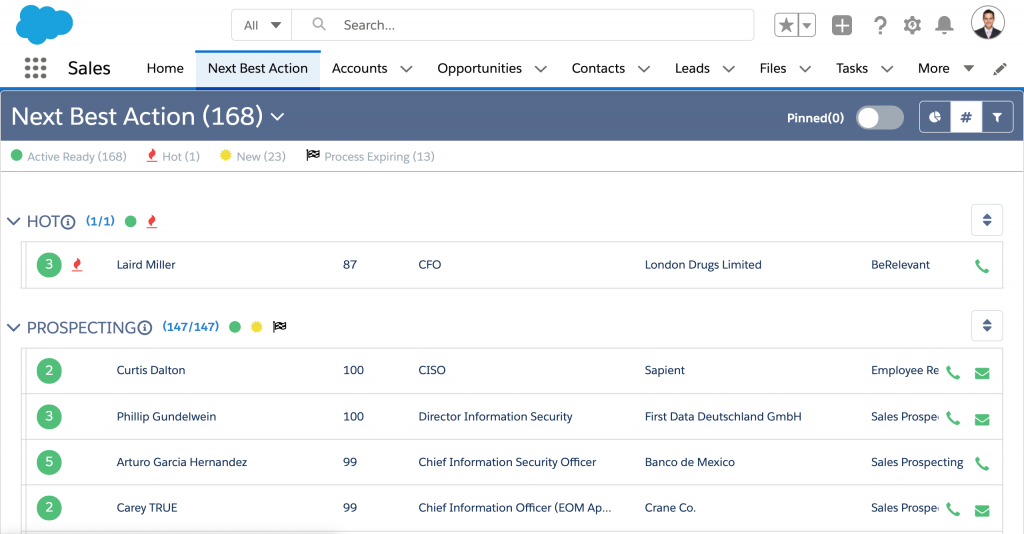Viewport: 1024px width, 534px height.
Task: Expand the Opportunities tab chevron
Action: (x=541, y=69)
